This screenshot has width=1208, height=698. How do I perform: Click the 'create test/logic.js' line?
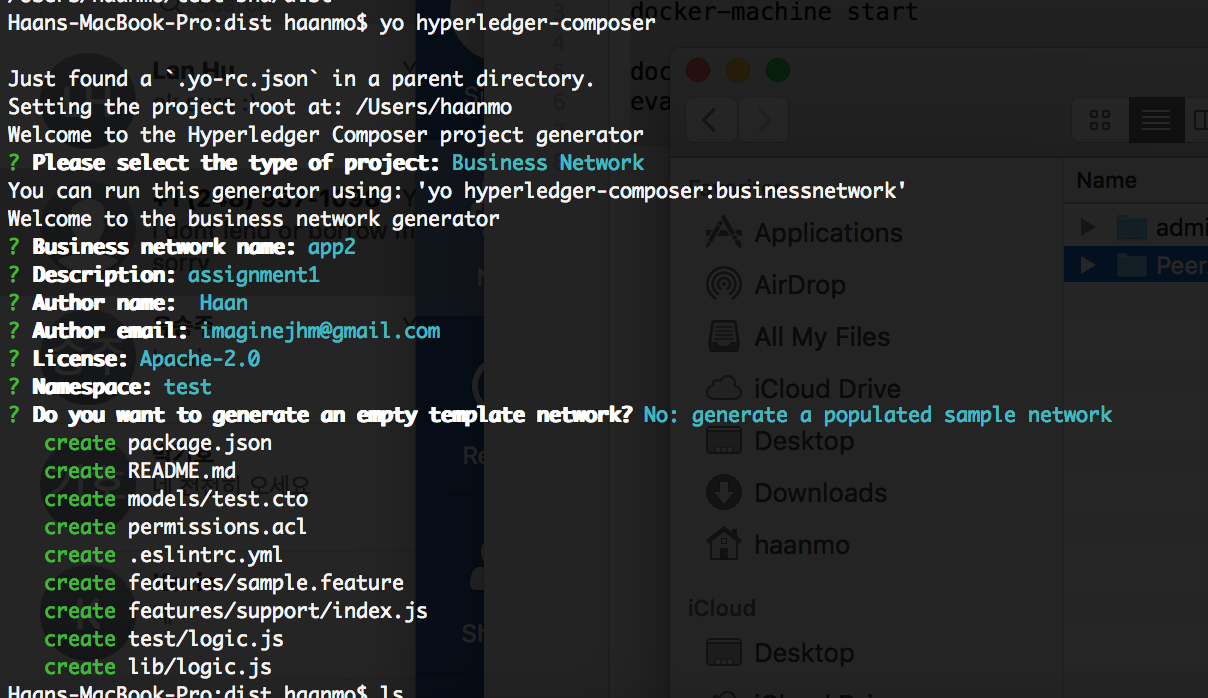click(x=164, y=638)
